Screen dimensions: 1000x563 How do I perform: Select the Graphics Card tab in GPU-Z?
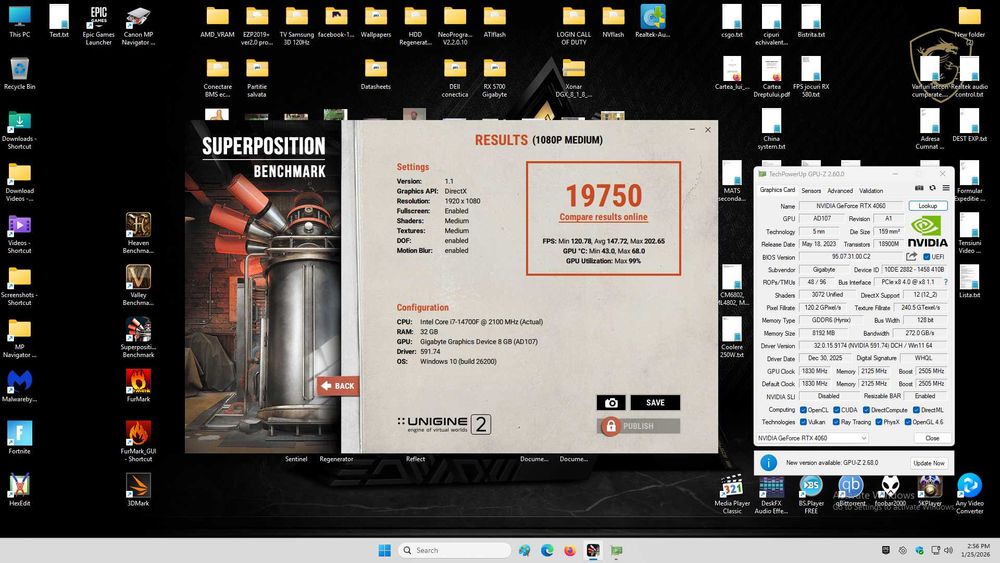(x=777, y=190)
